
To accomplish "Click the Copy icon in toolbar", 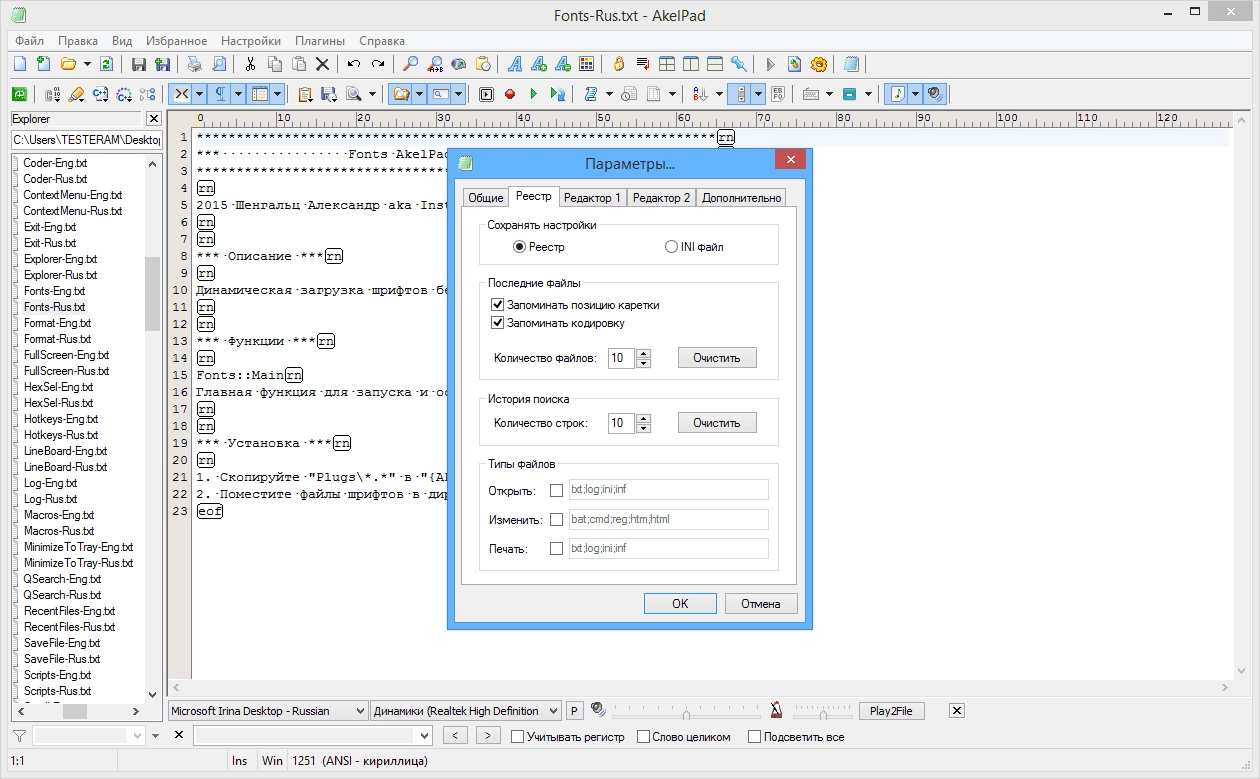I will (x=274, y=64).
